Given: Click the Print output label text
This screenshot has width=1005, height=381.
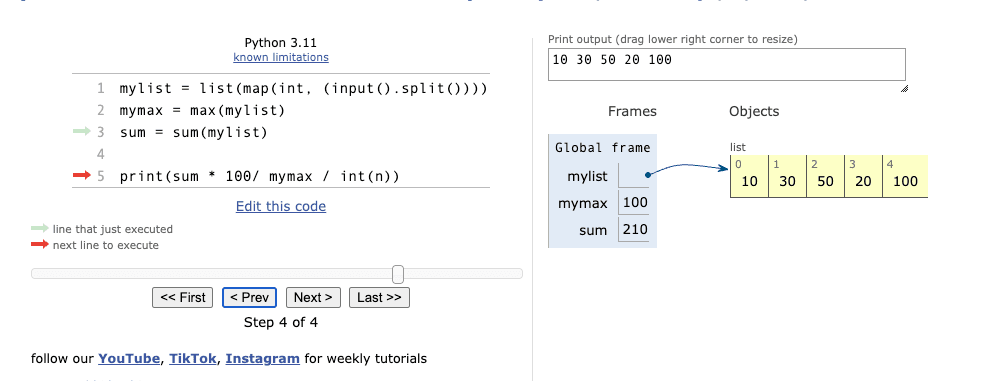Looking at the screenshot, I should pos(673,39).
